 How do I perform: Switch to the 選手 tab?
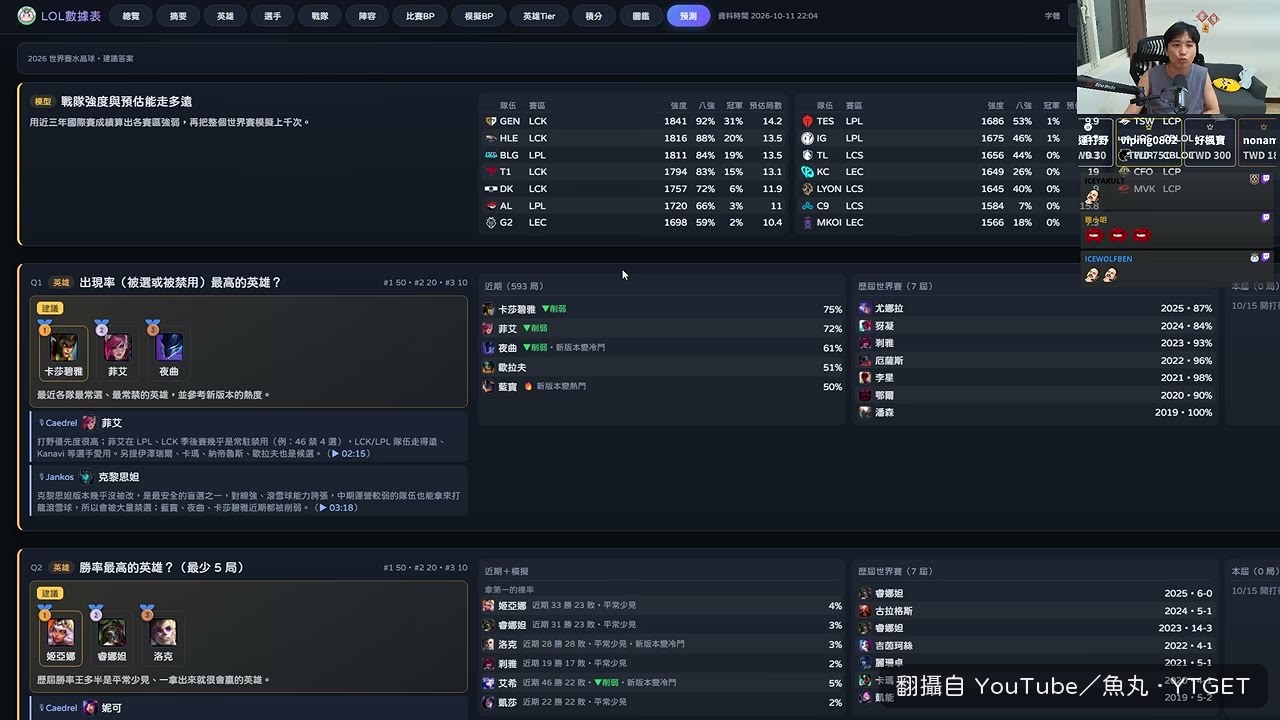272,16
